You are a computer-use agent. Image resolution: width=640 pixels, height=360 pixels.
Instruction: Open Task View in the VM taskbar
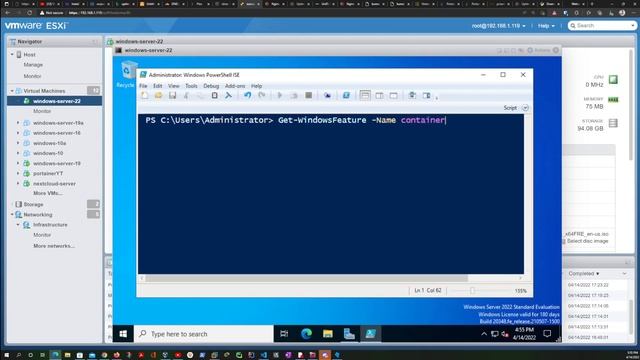click(284, 334)
